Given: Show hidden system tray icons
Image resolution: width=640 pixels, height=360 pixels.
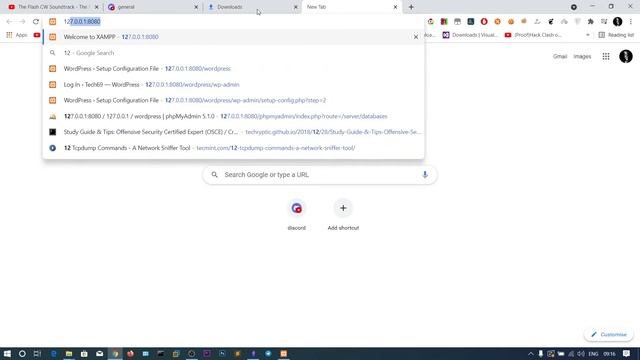Looking at the screenshot, I should coord(531,353).
